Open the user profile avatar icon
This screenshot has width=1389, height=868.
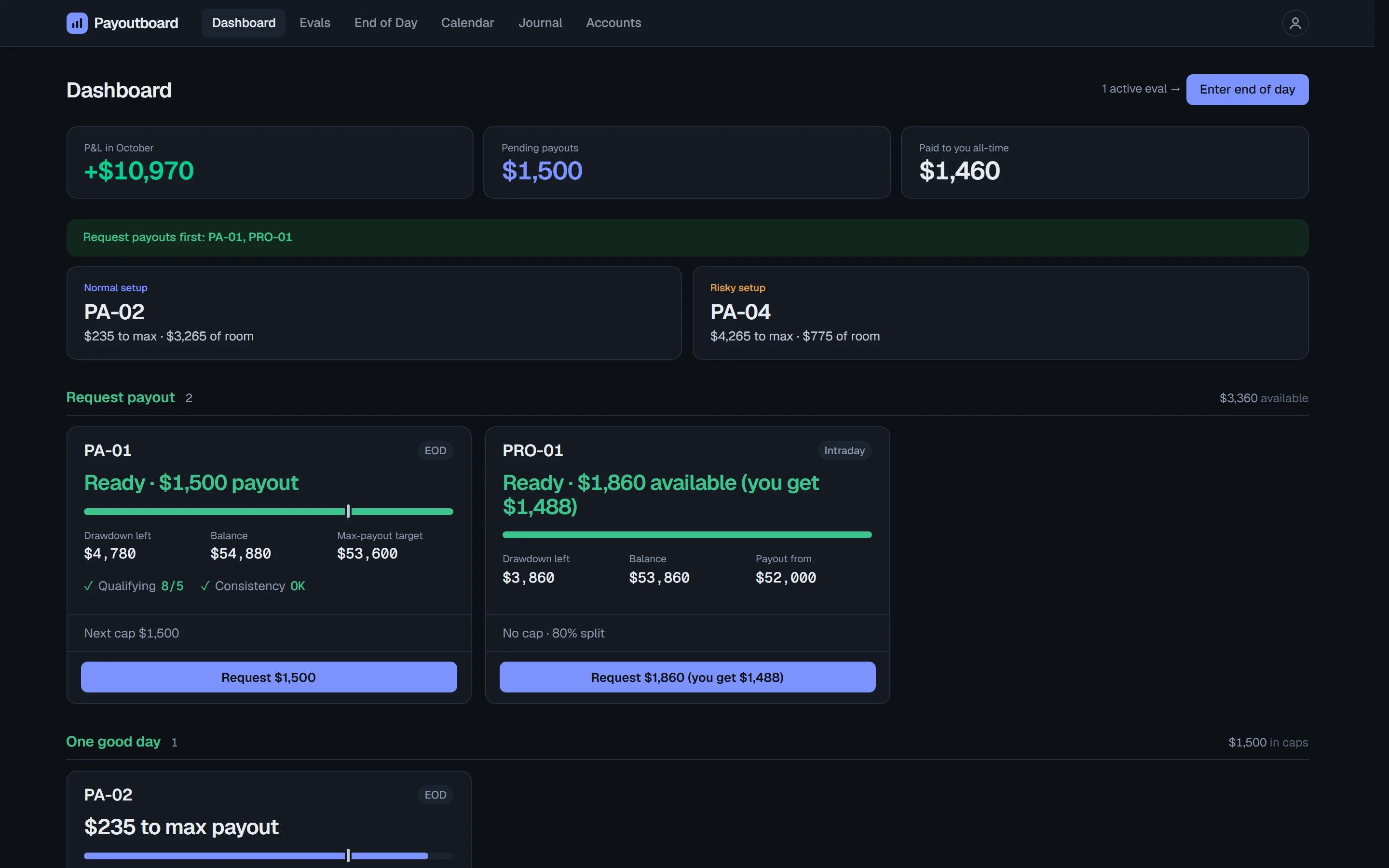coord(1295,23)
